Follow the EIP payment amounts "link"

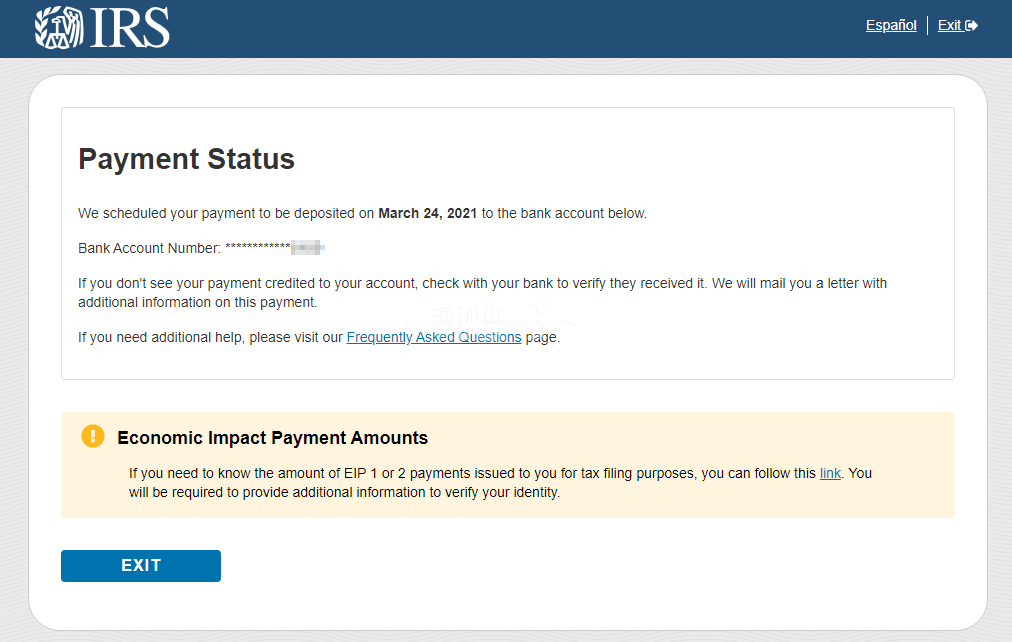[x=830, y=473]
